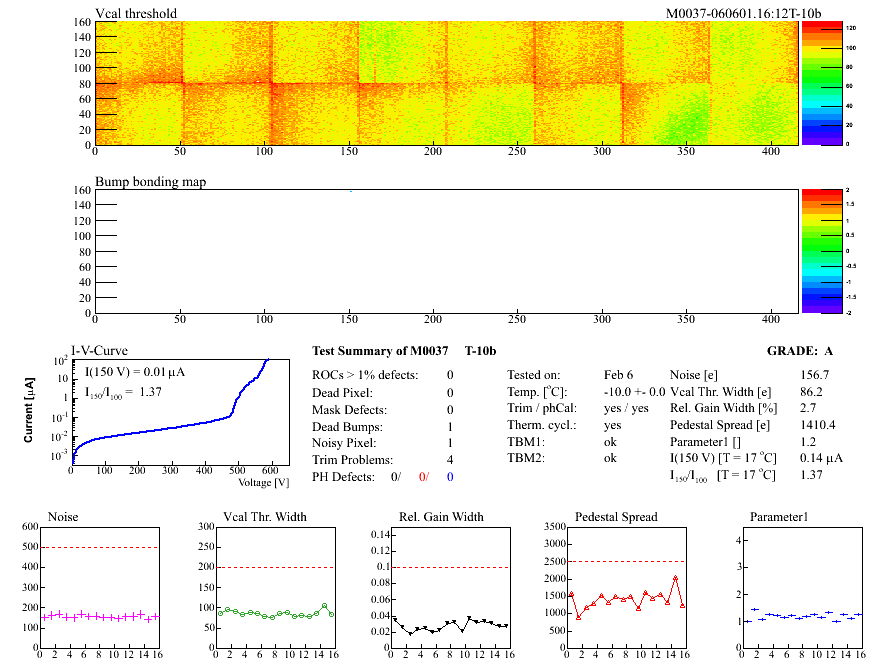The width and height of the screenshot is (896, 672).
Task: Click the "Vcal threshold" plot title
Action: pyautogui.click(x=136, y=13)
